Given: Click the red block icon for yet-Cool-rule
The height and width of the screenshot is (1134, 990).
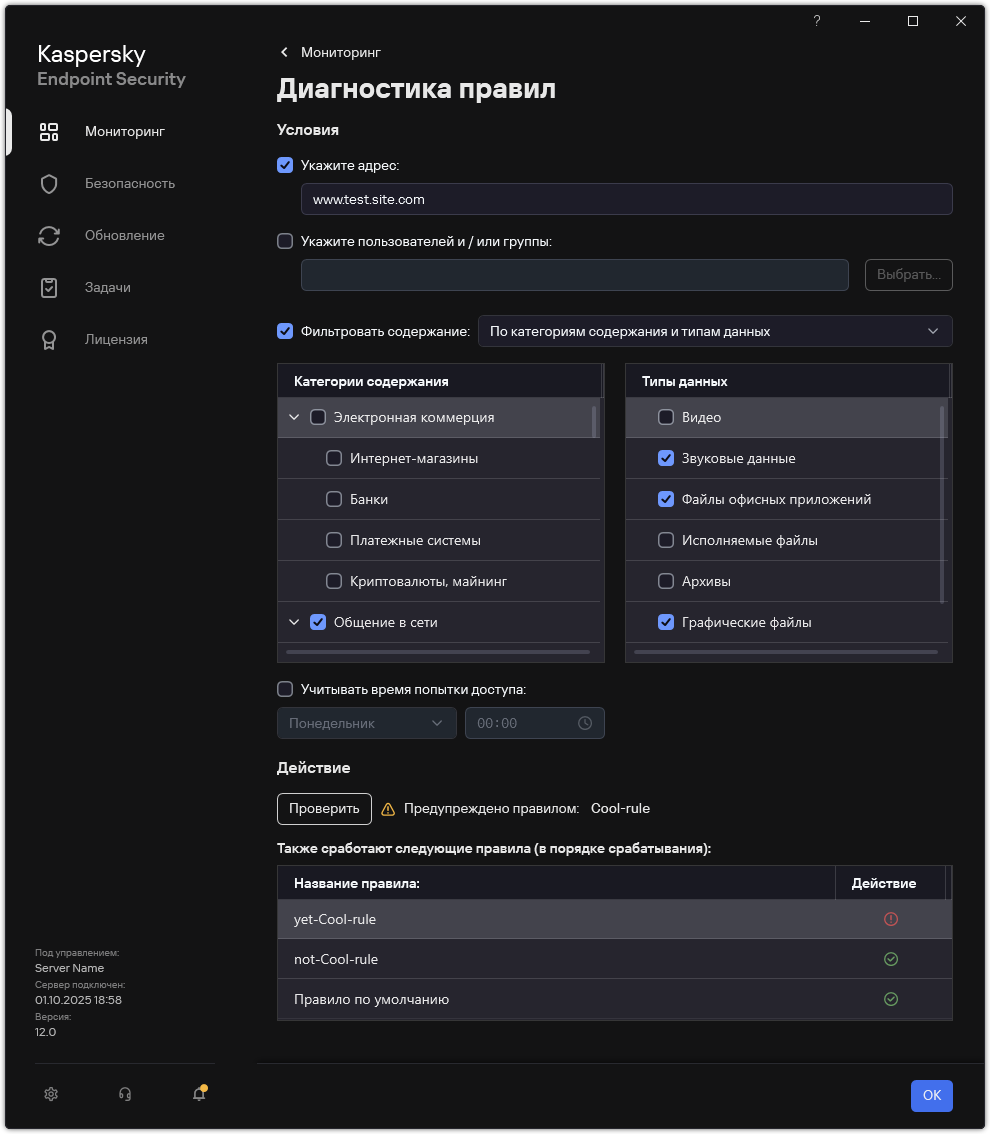Looking at the screenshot, I should point(891,919).
